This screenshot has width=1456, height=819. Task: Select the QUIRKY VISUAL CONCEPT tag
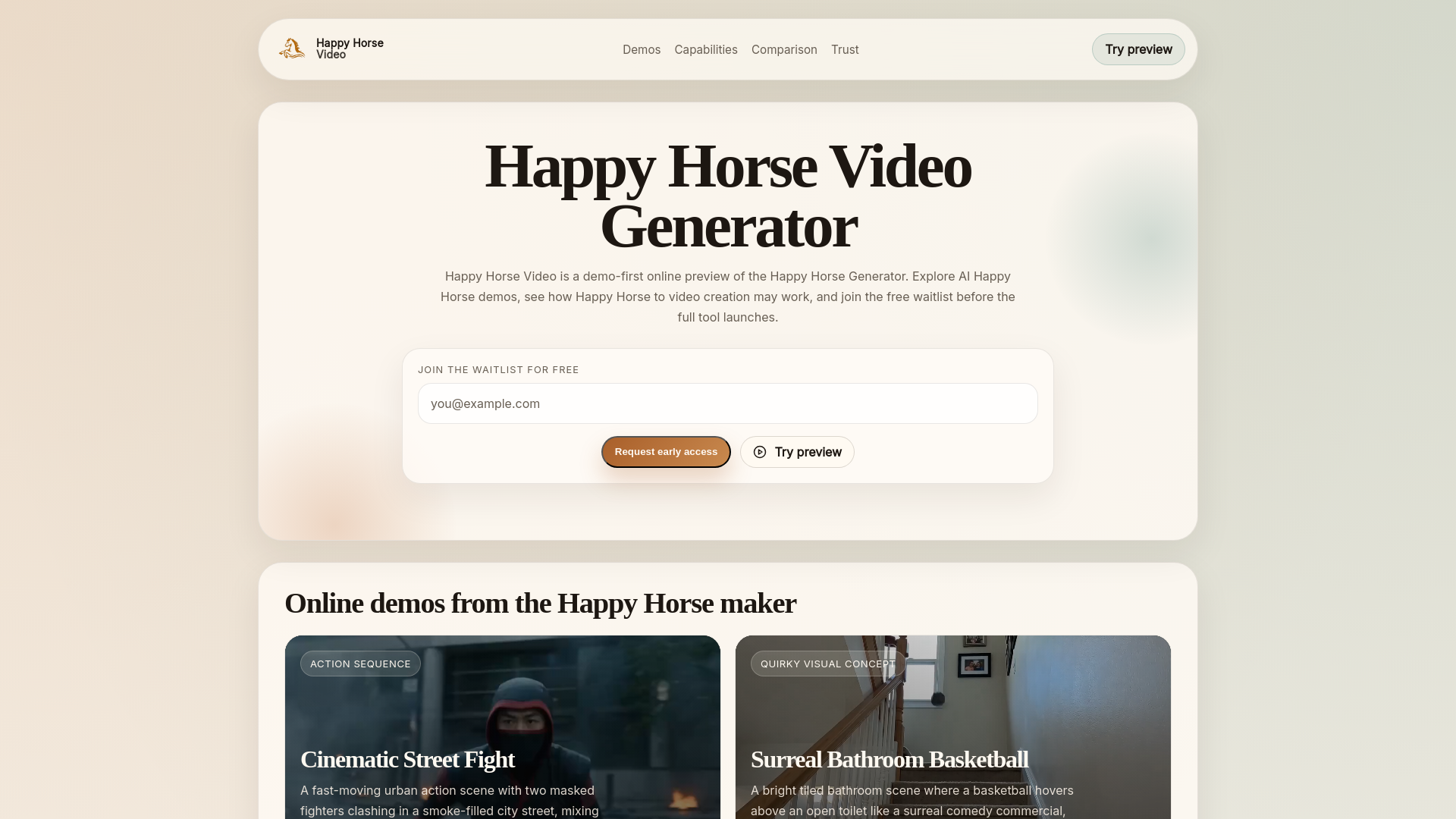pos(828,664)
